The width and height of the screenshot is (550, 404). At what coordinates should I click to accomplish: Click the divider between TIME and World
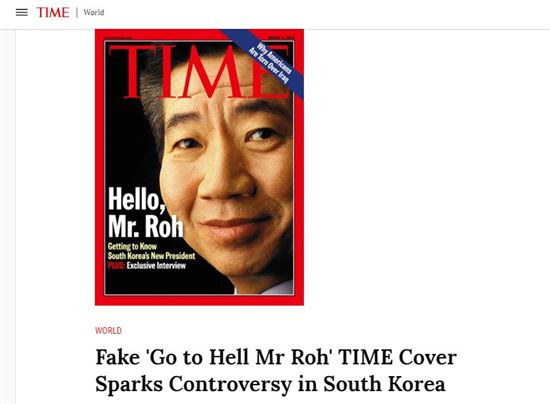tap(77, 13)
